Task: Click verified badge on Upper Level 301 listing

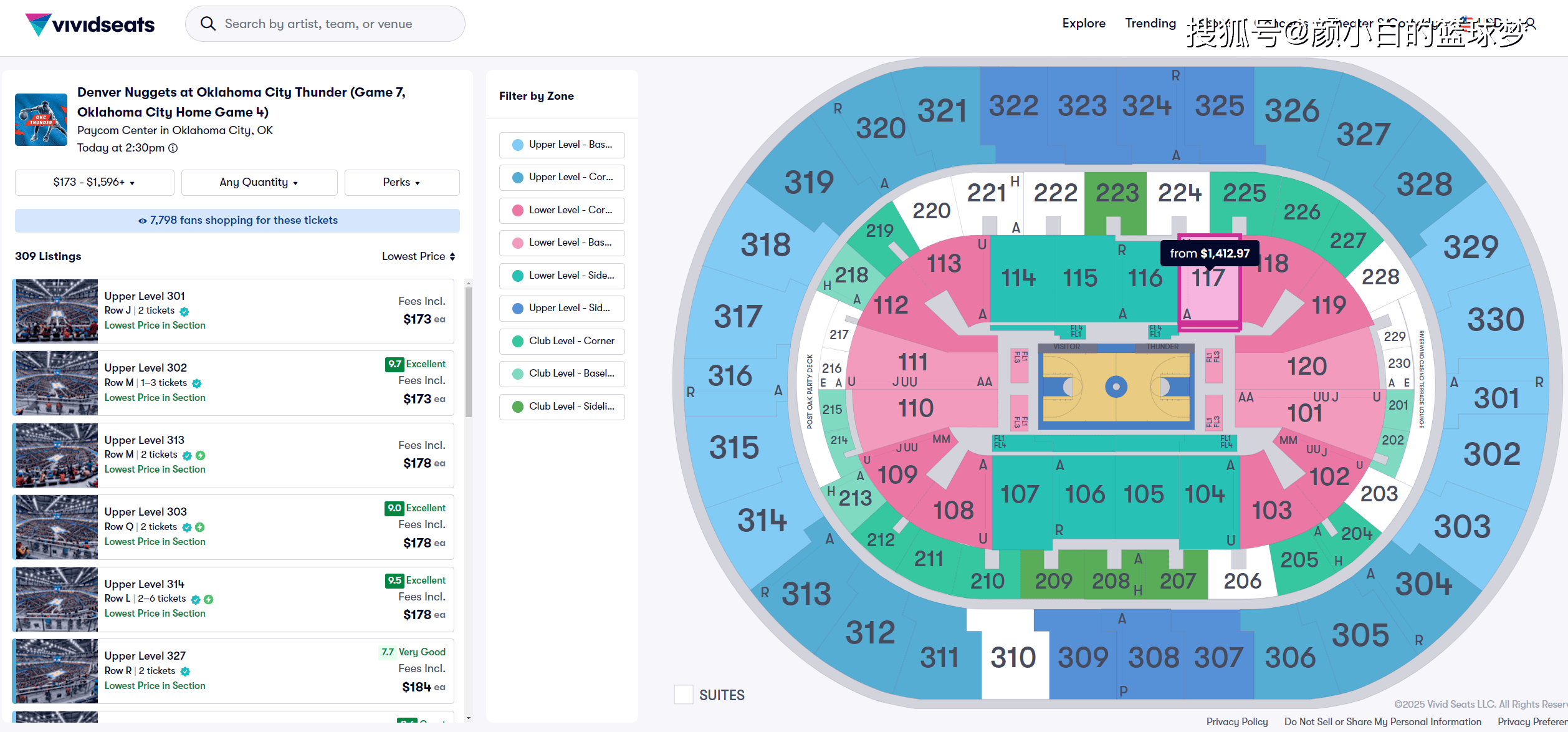Action: (x=184, y=311)
